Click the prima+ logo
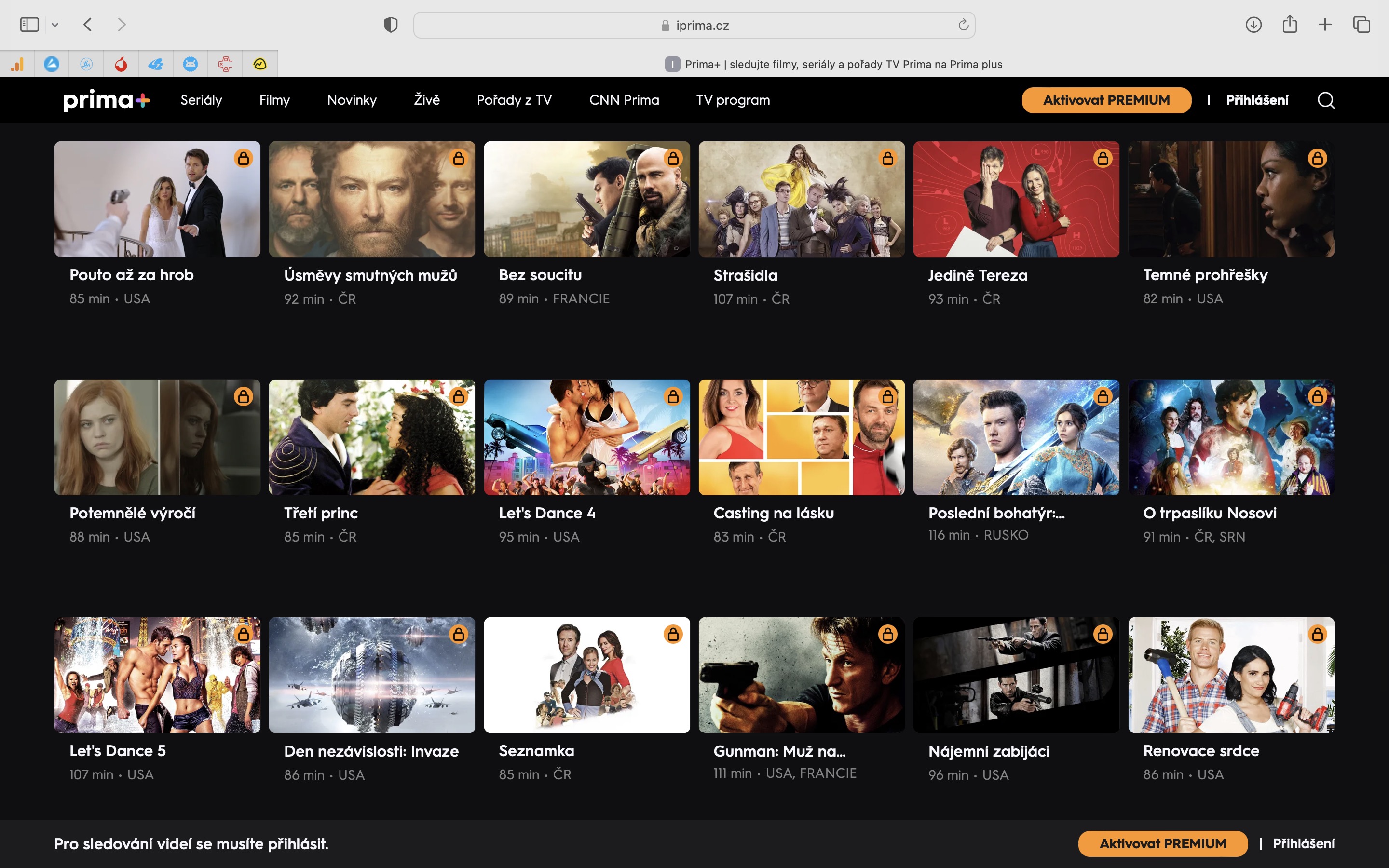1389x868 pixels. pos(106,100)
